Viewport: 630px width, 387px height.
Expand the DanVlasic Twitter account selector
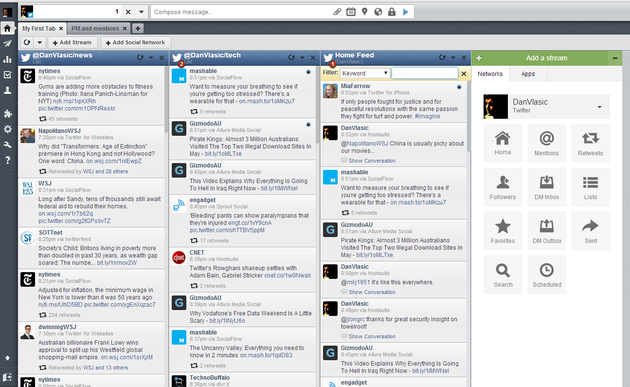[546, 106]
